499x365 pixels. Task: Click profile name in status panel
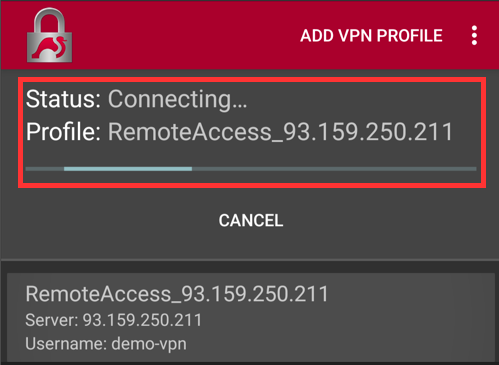click(x=280, y=132)
